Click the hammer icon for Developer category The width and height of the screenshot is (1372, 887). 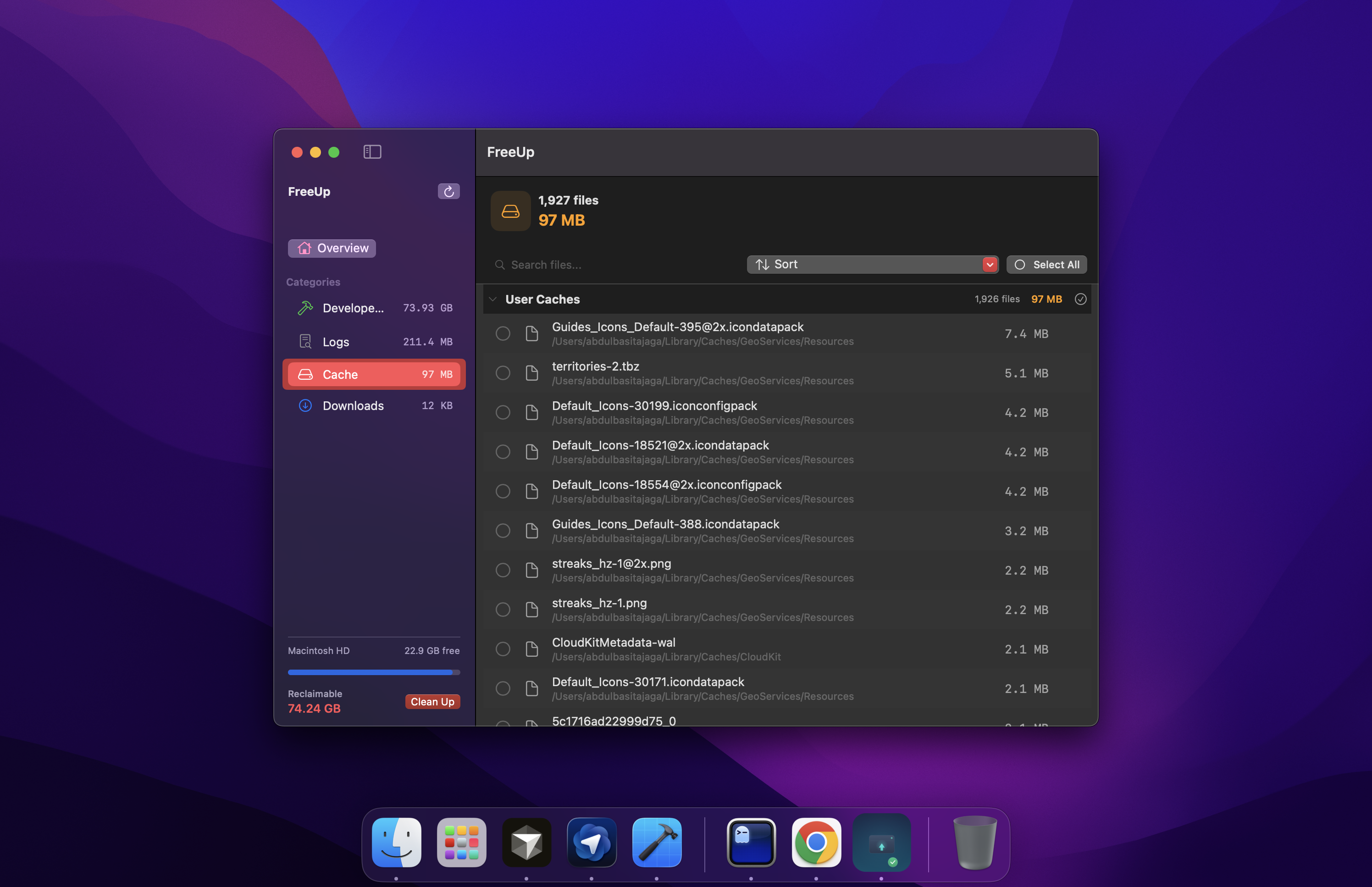tap(305, 308)
